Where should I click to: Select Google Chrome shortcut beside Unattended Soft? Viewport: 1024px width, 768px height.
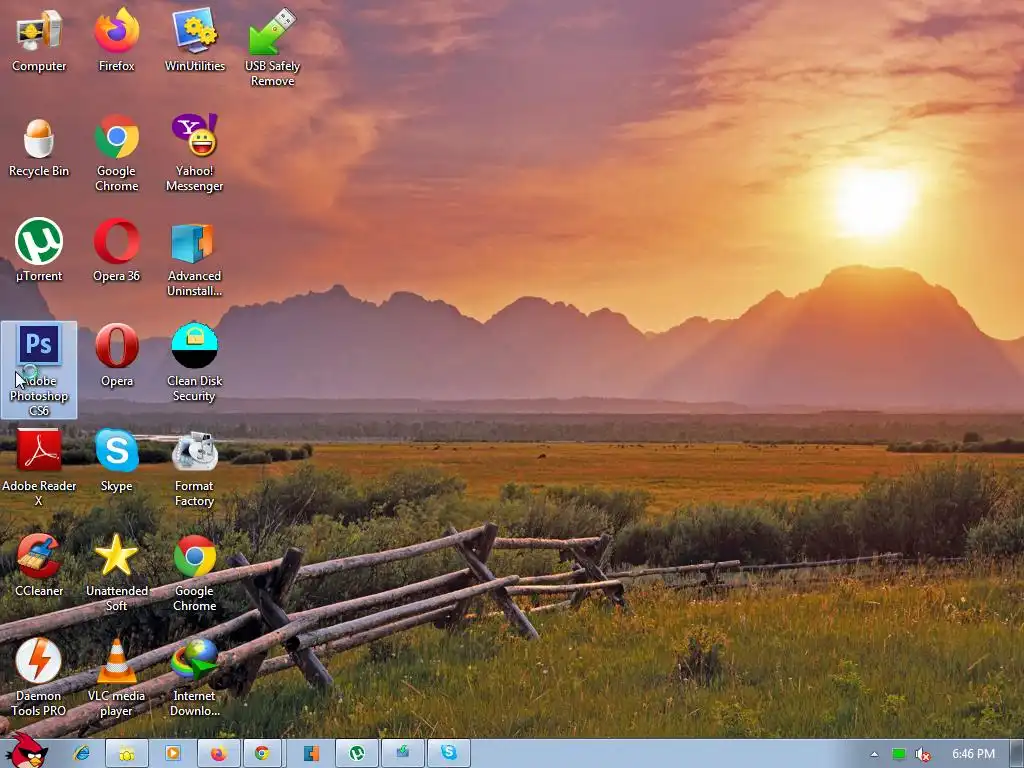pyautogui.click(x=195, y=573)
